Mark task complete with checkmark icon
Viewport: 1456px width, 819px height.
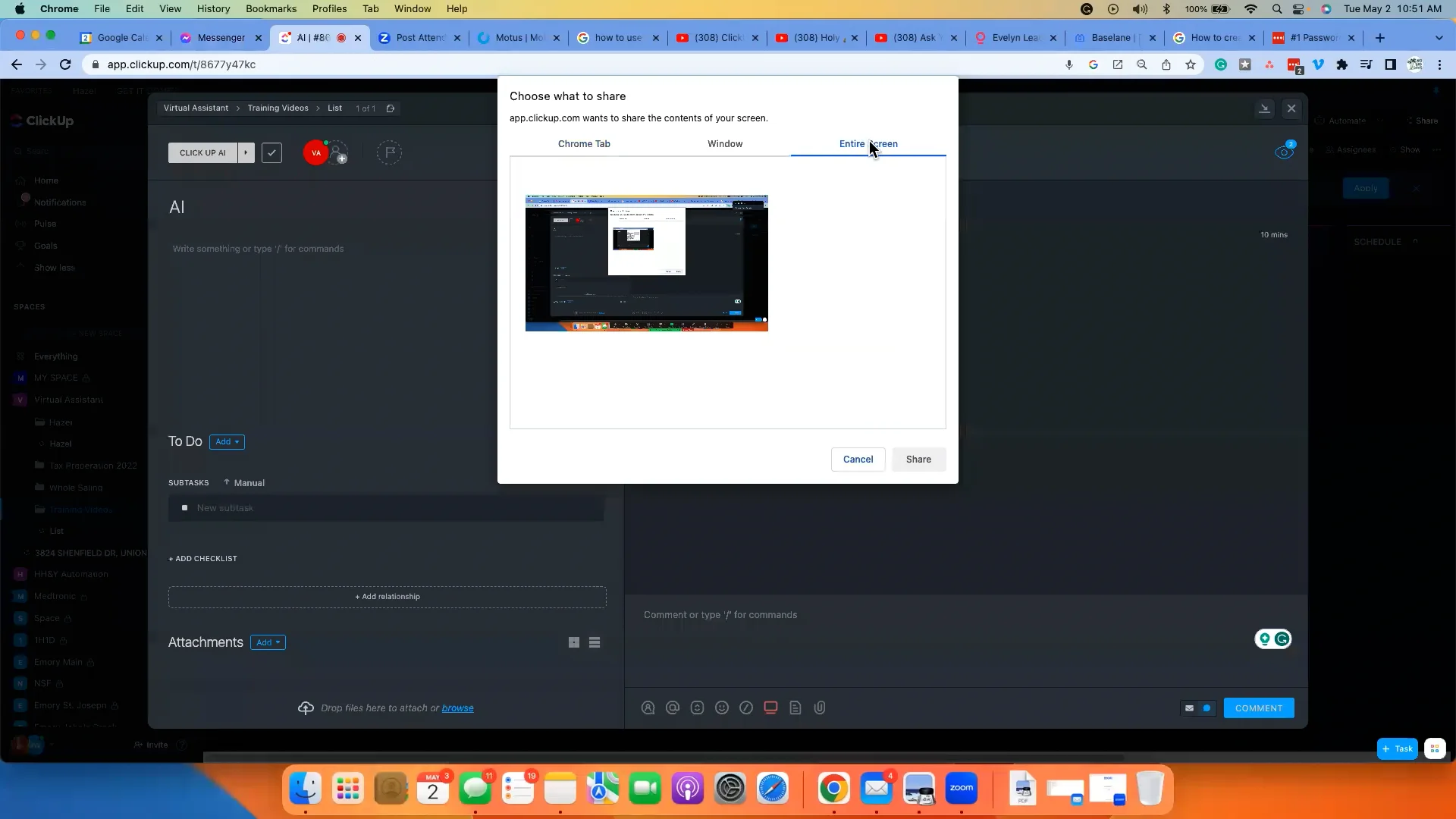pyautogui.click(x=271, y=153)
